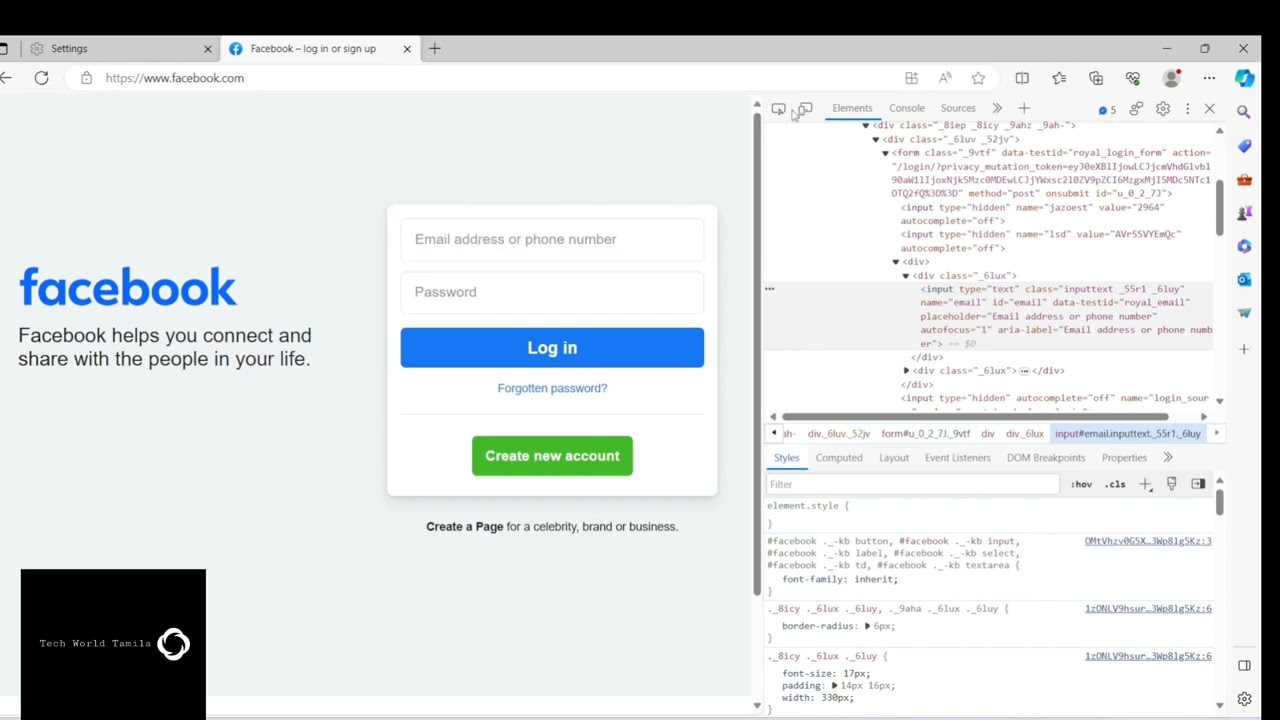
Task: Open the Forgotten password link
Action: tap(552, 388)
